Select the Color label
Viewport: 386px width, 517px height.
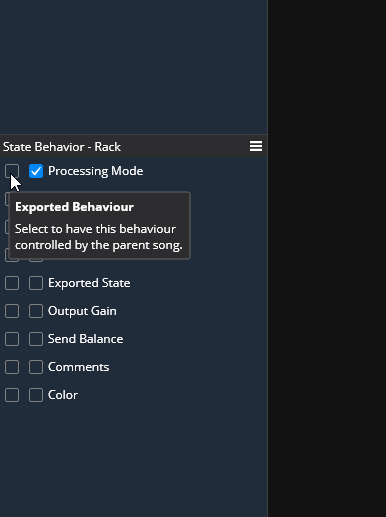(x=63, y=395)
